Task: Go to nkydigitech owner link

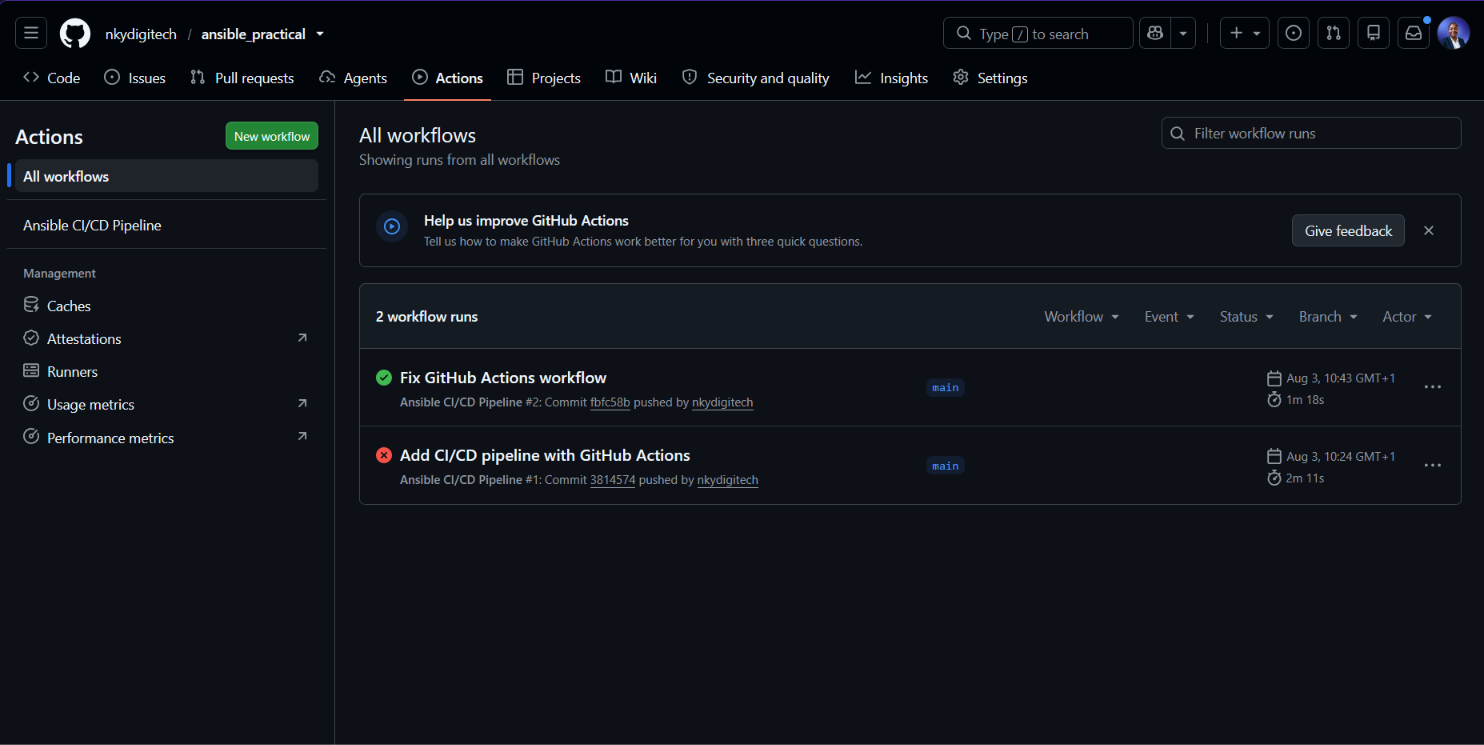Action: tap(141, 34)
